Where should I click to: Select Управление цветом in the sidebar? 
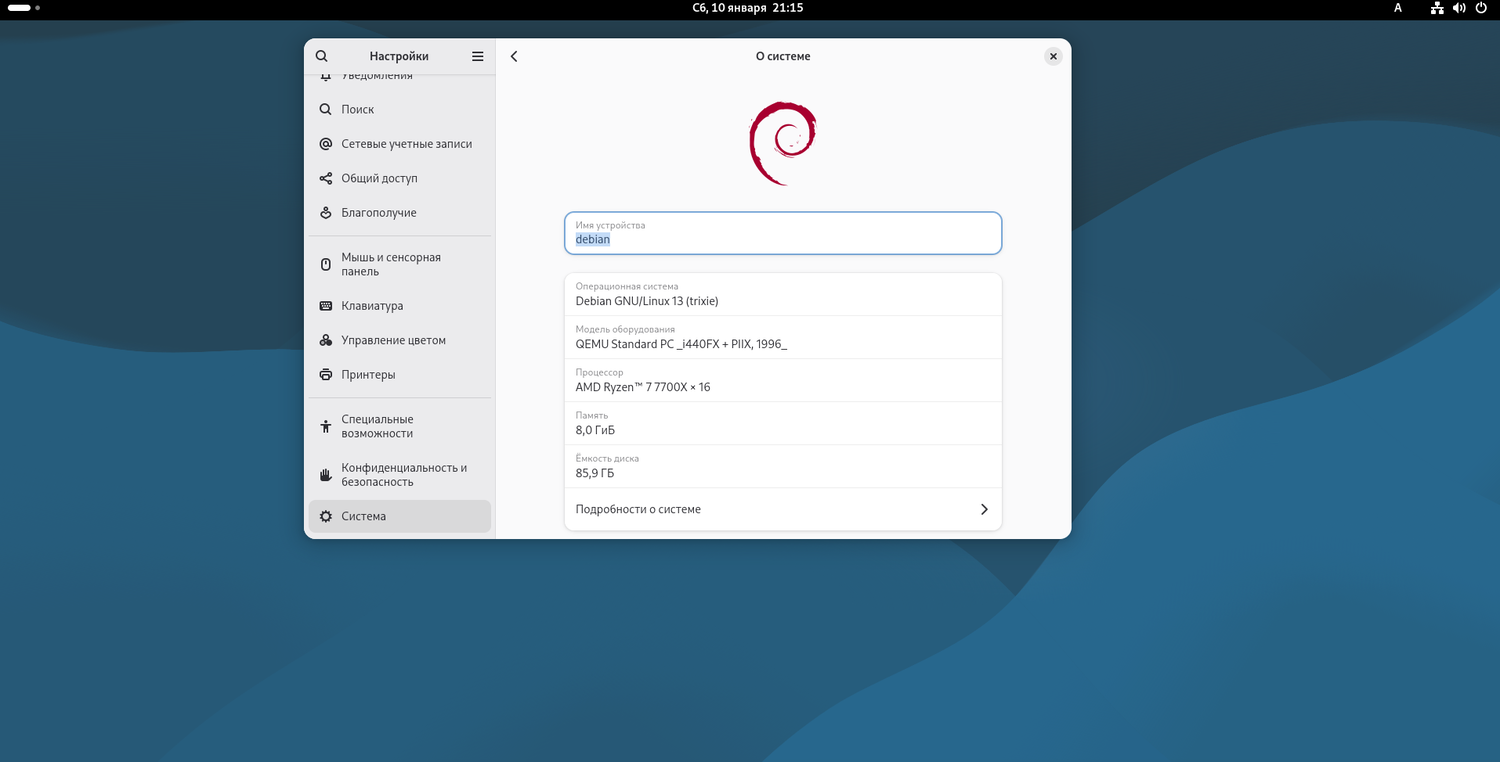[400, 340]
